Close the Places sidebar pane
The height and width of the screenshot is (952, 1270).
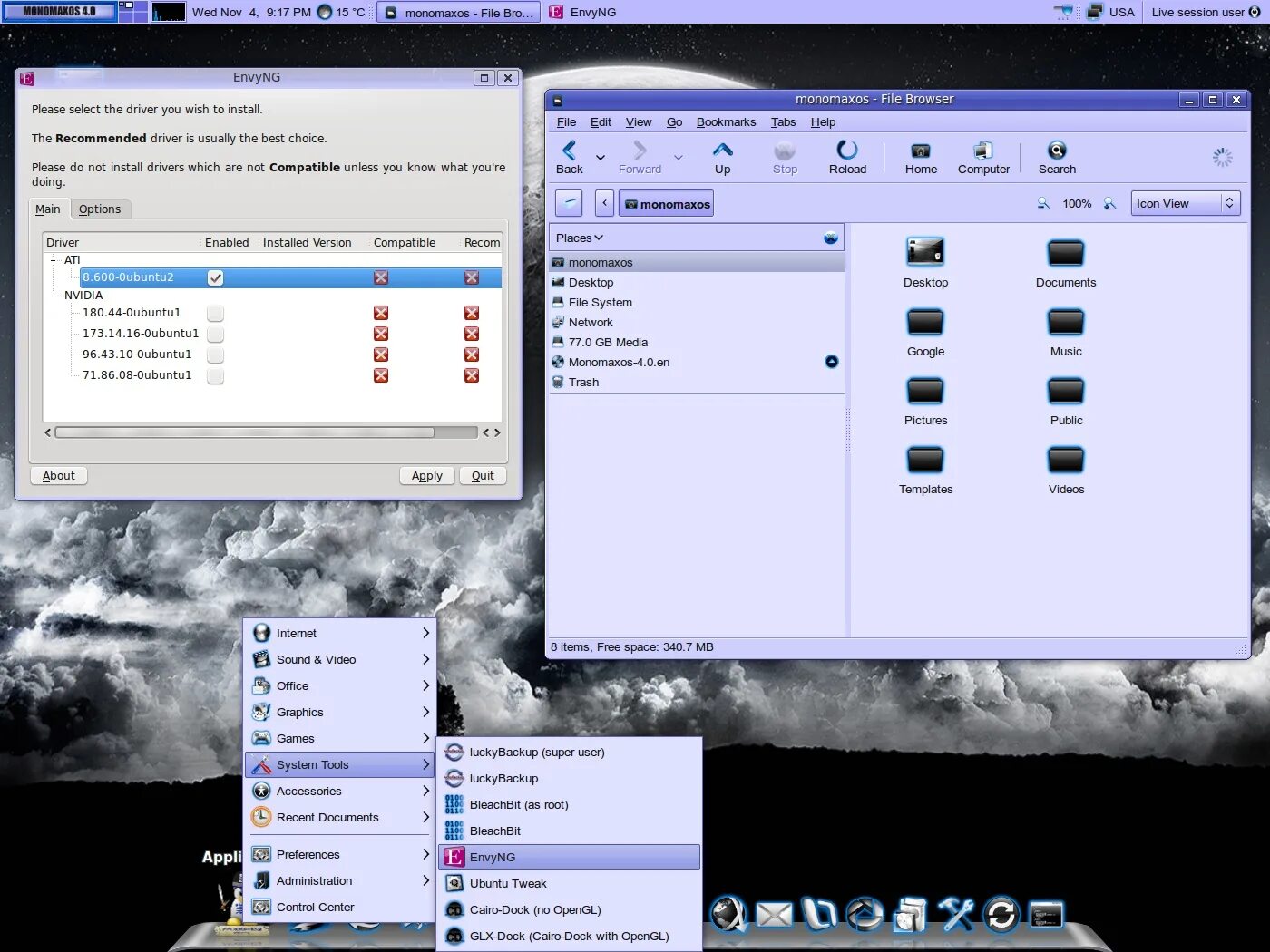point(830,238)
